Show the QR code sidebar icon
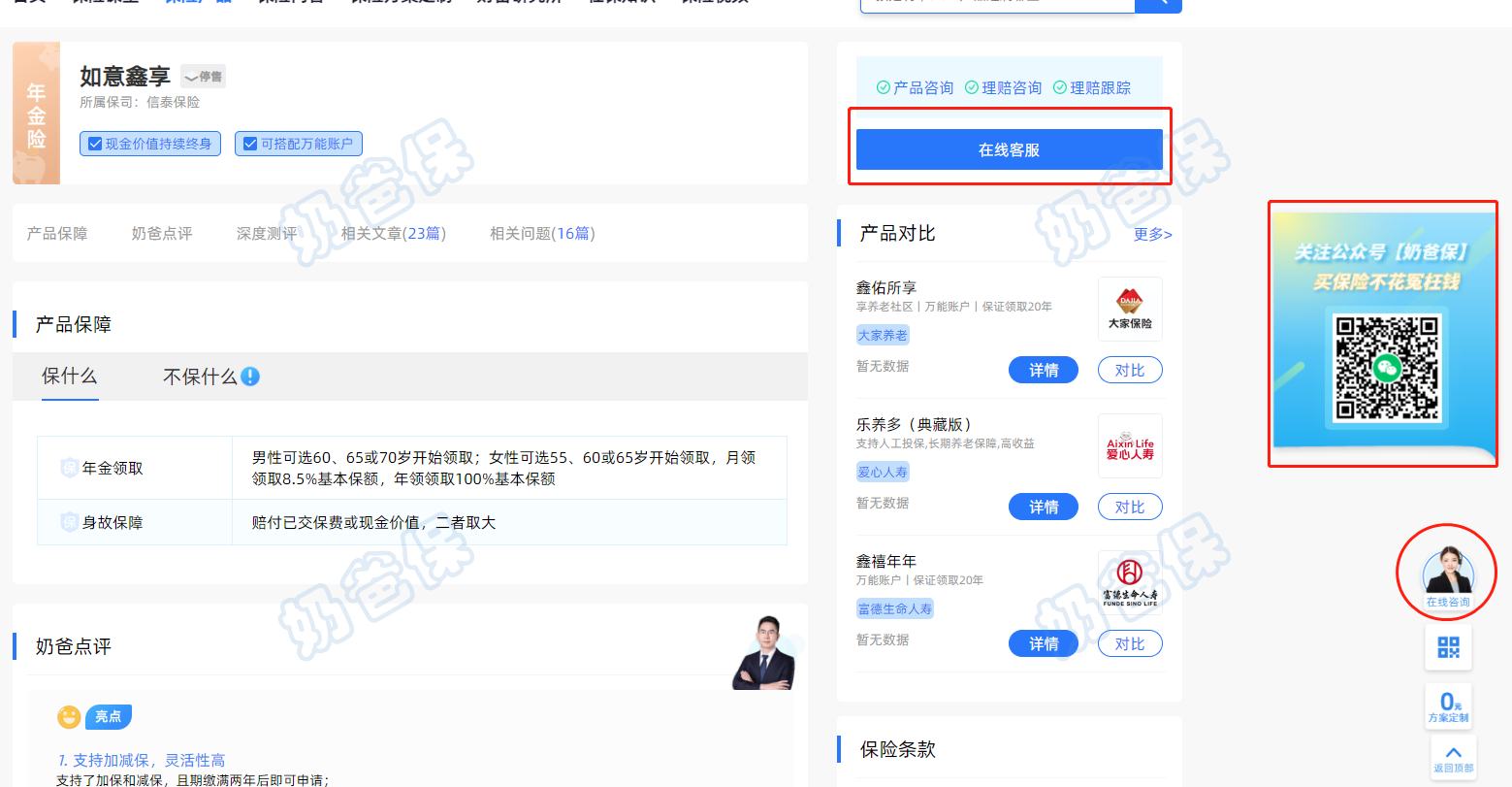Image resolution: width=1512 pixels, height=787 pixels. (x=1448, y=647)
